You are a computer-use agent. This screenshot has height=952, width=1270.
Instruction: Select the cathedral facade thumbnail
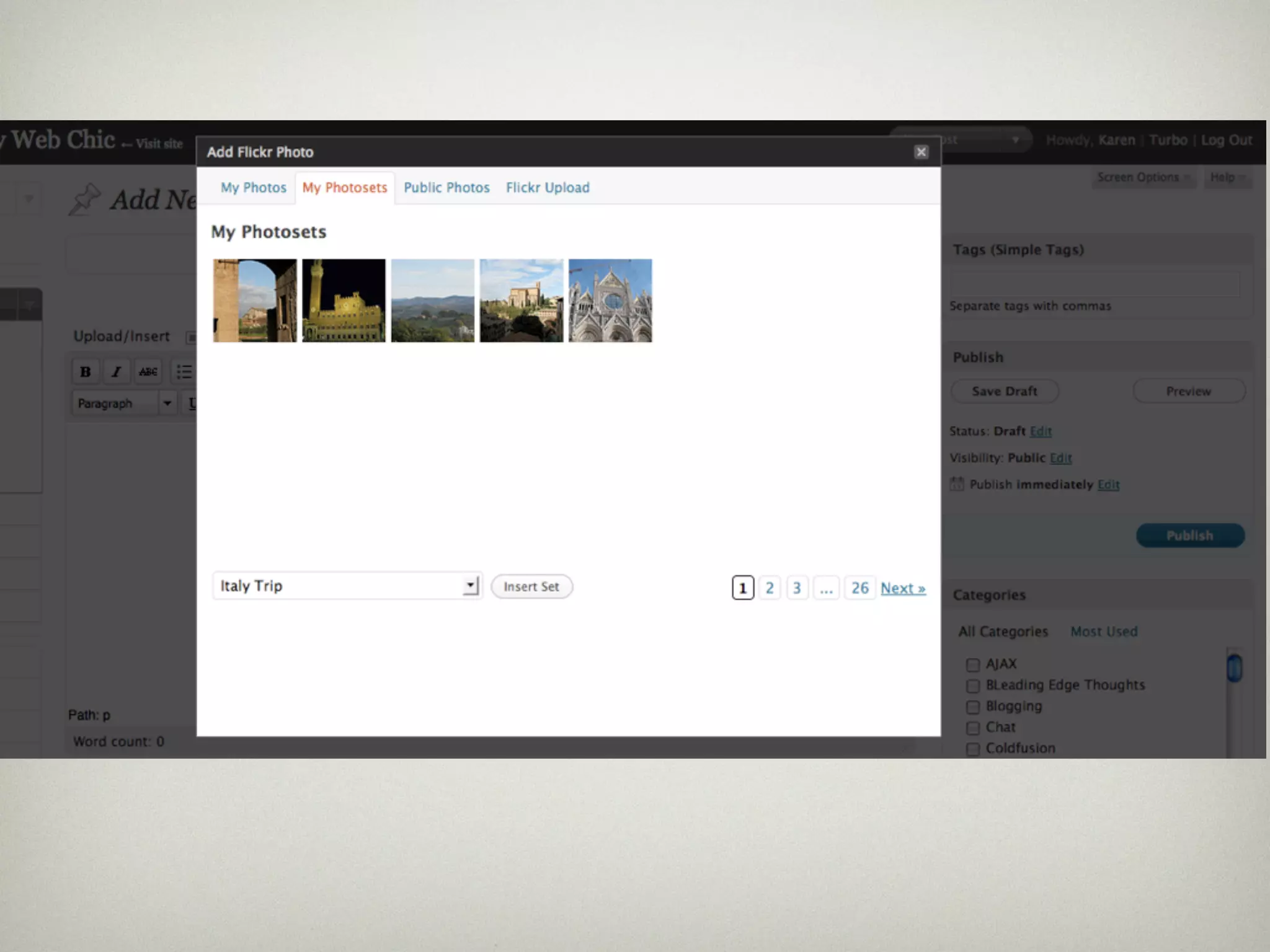[610, 301]
